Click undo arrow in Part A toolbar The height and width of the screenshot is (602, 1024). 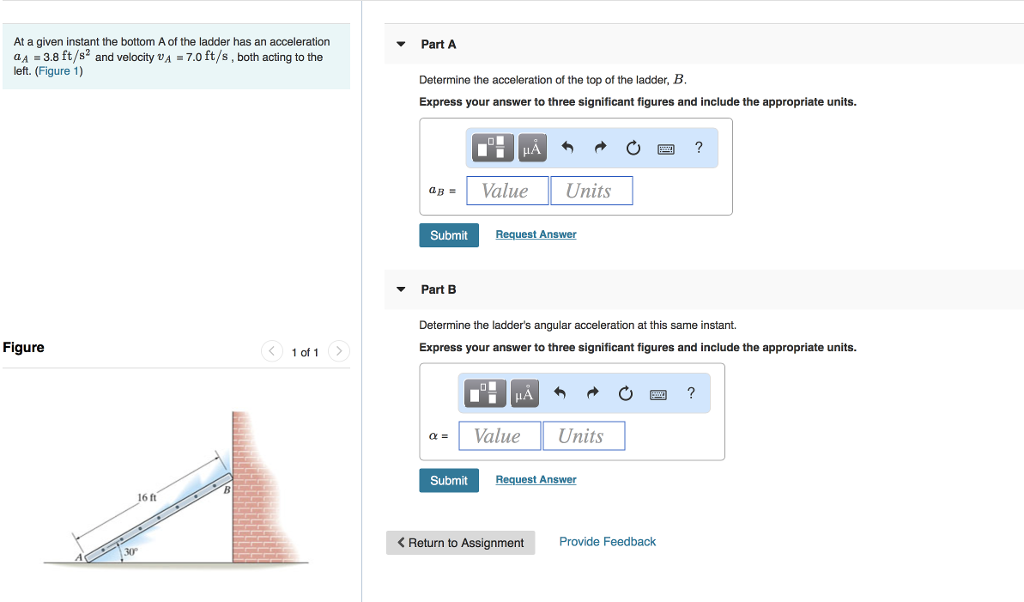click(567, 149)
